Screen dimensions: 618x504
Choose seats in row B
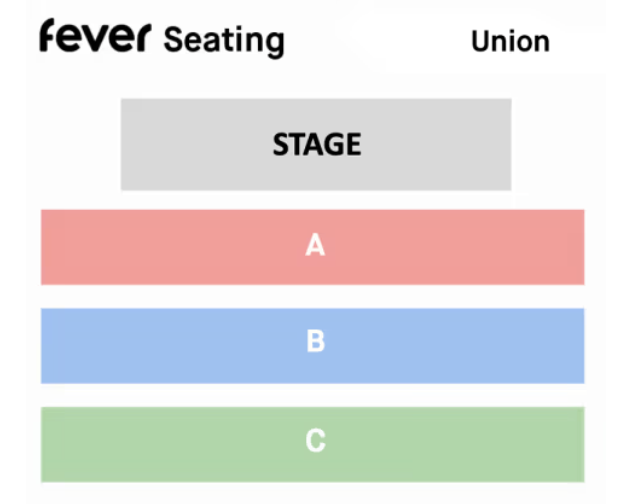pos(200,345)
